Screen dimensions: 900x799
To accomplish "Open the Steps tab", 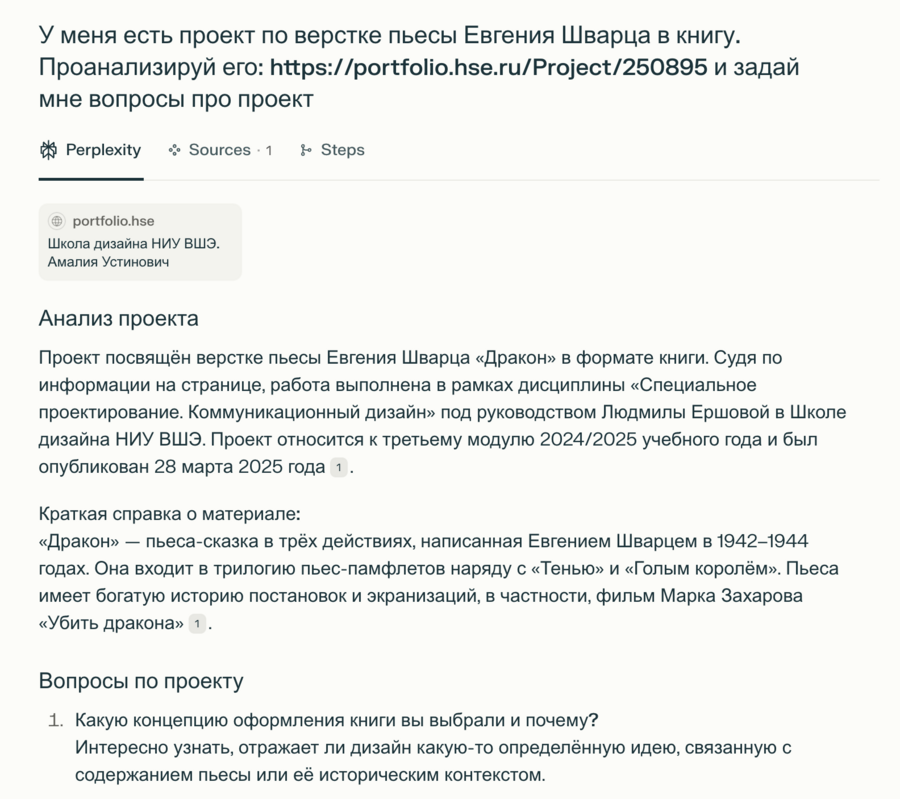I will pos(342,150).
